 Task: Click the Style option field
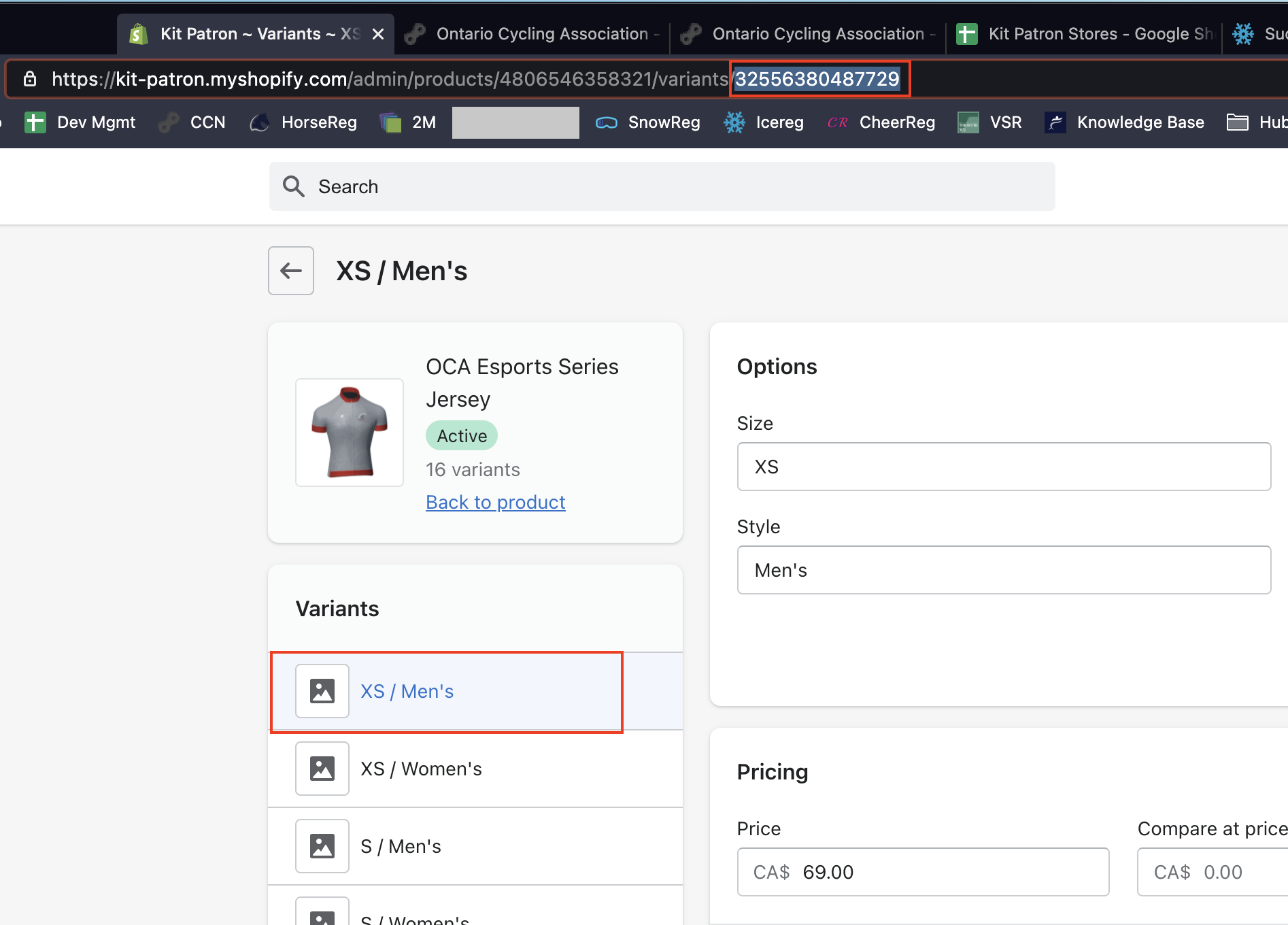(x=1004, y=570)
